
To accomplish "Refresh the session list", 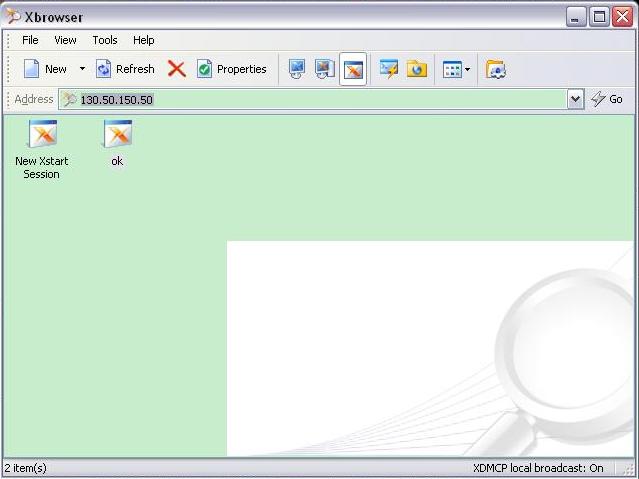I will click(x=125, y=69).
